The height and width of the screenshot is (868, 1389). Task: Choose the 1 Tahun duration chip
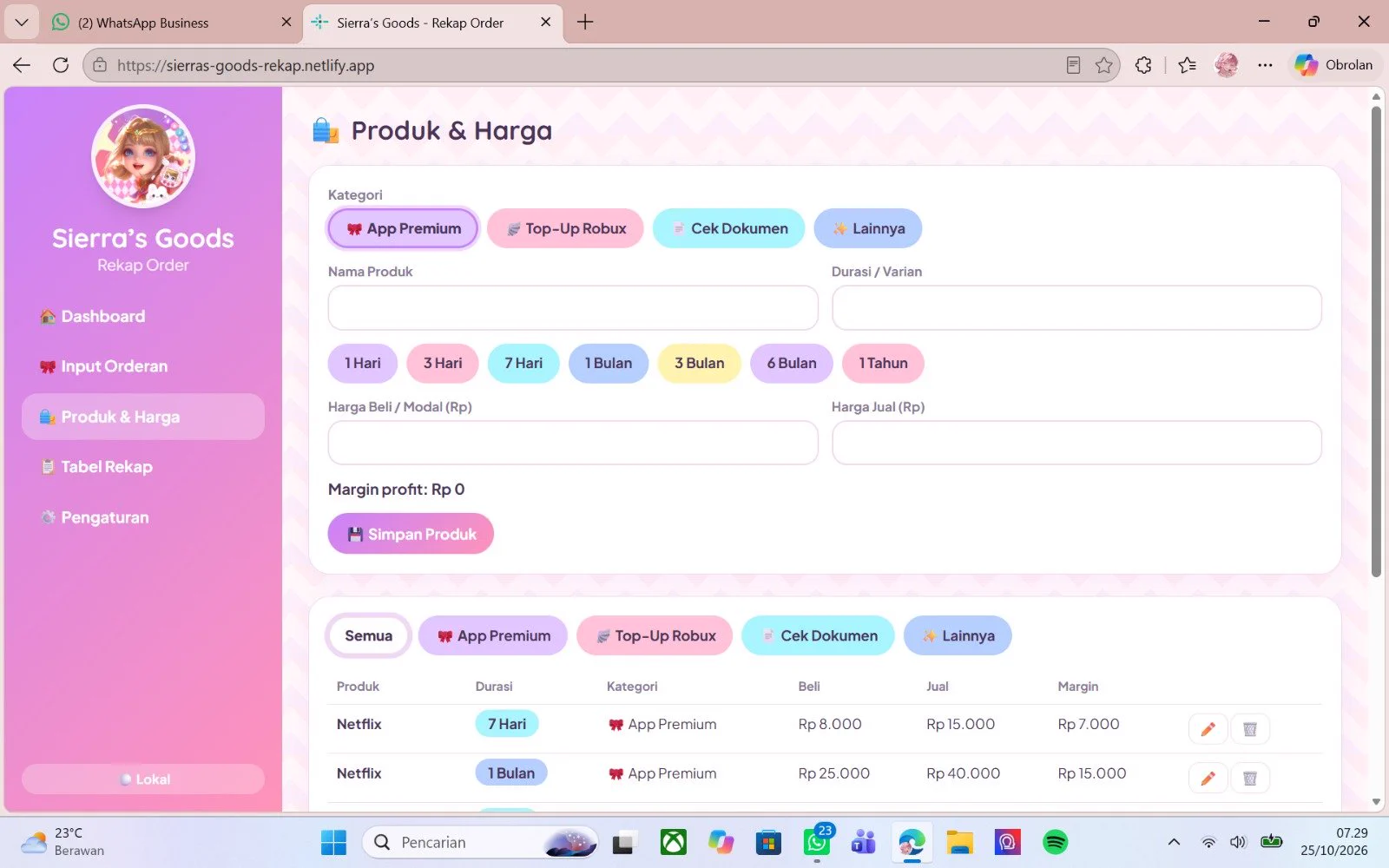click(x=883, y=364)
